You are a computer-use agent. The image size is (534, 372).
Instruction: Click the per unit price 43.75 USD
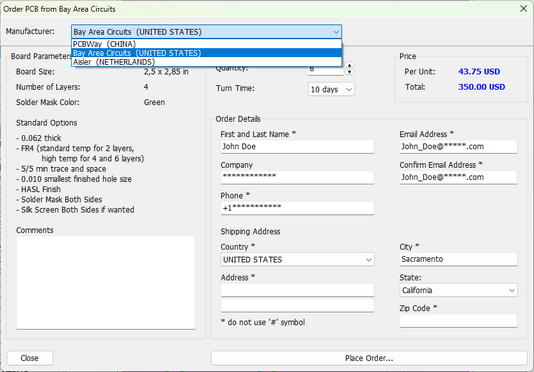tap(479, 72)
